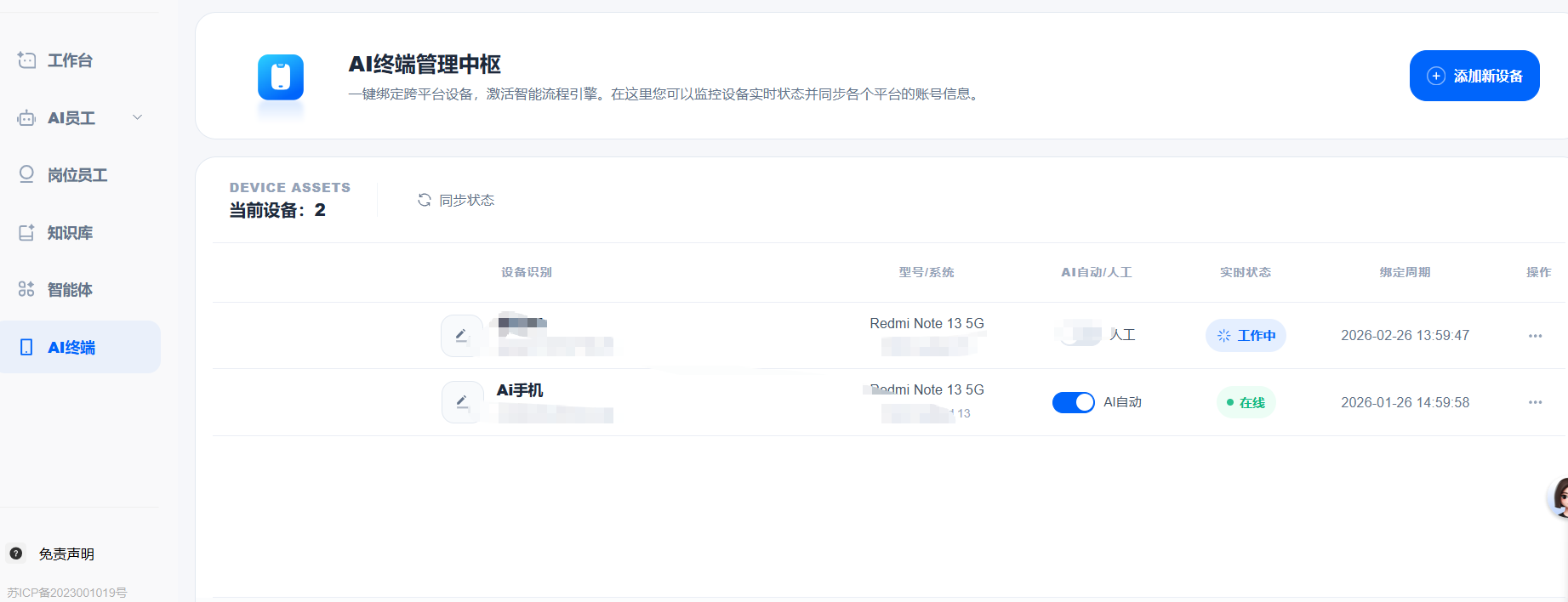Image resolution: width=1568 pixels, height=602 pixels.
Task: Click the blue AI terminal phone logo
Action: [x=280, y=77]
